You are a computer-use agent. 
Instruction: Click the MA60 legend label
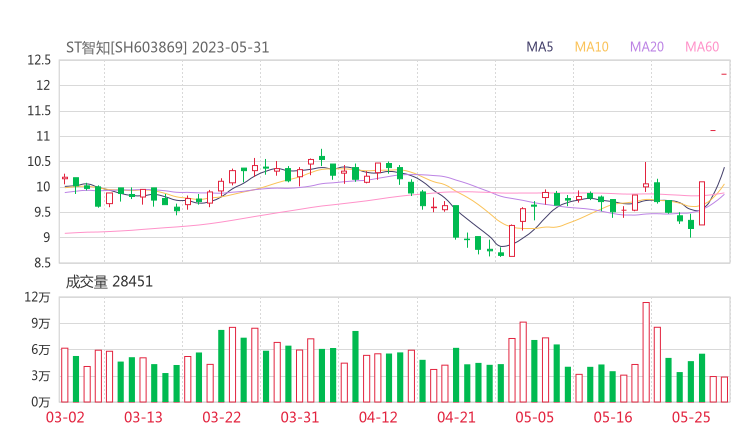tap(702, 47)
